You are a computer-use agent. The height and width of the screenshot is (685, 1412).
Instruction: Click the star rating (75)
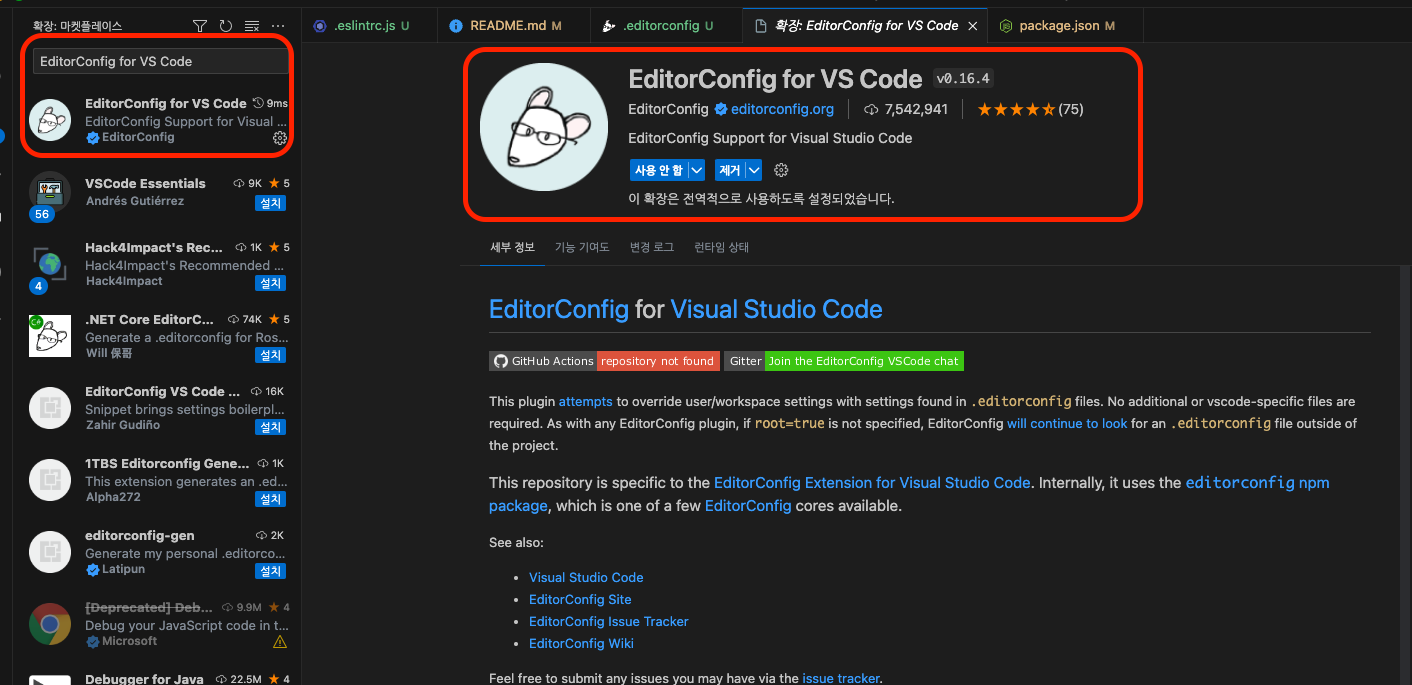[1030, 109]
